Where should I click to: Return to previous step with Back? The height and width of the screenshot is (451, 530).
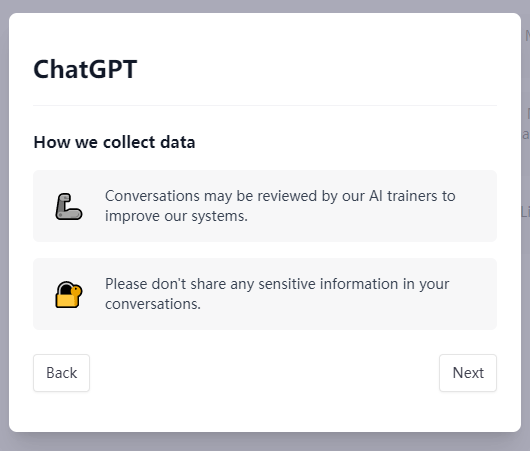pyautogui.click(x=62, y=373)
